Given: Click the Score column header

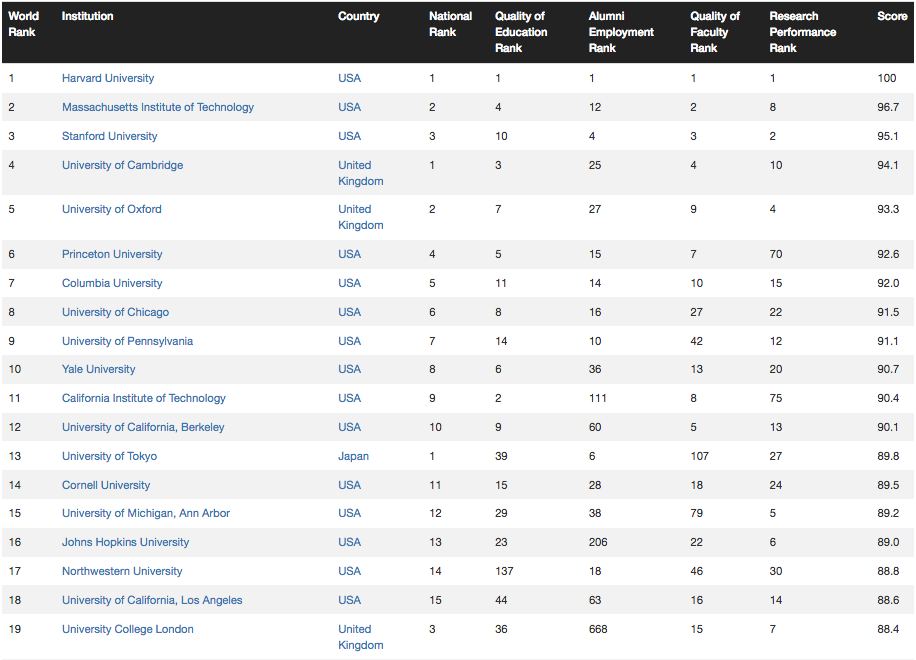Looking at the screenshot, I should (892, 16).
